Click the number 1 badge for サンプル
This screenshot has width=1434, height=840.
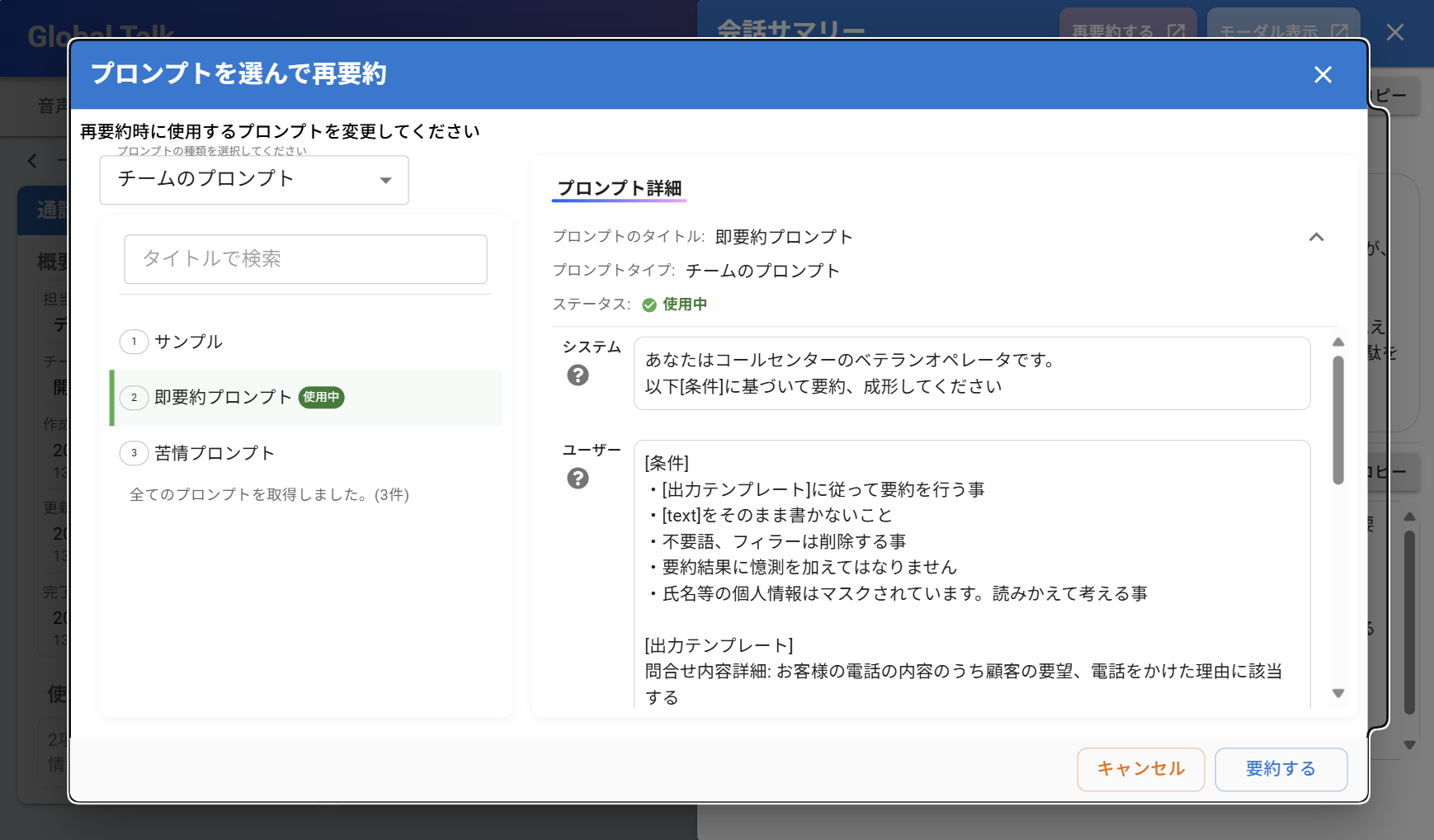pos(134,342)
